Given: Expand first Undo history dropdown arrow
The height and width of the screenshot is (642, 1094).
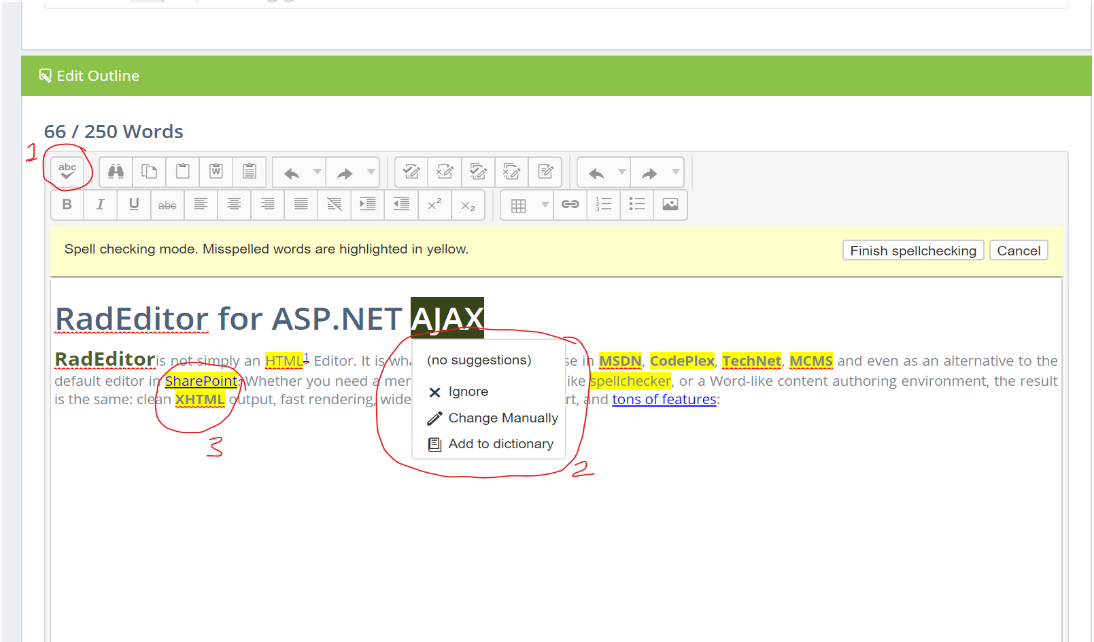Looking at the screenshot, I should point(317,172).
